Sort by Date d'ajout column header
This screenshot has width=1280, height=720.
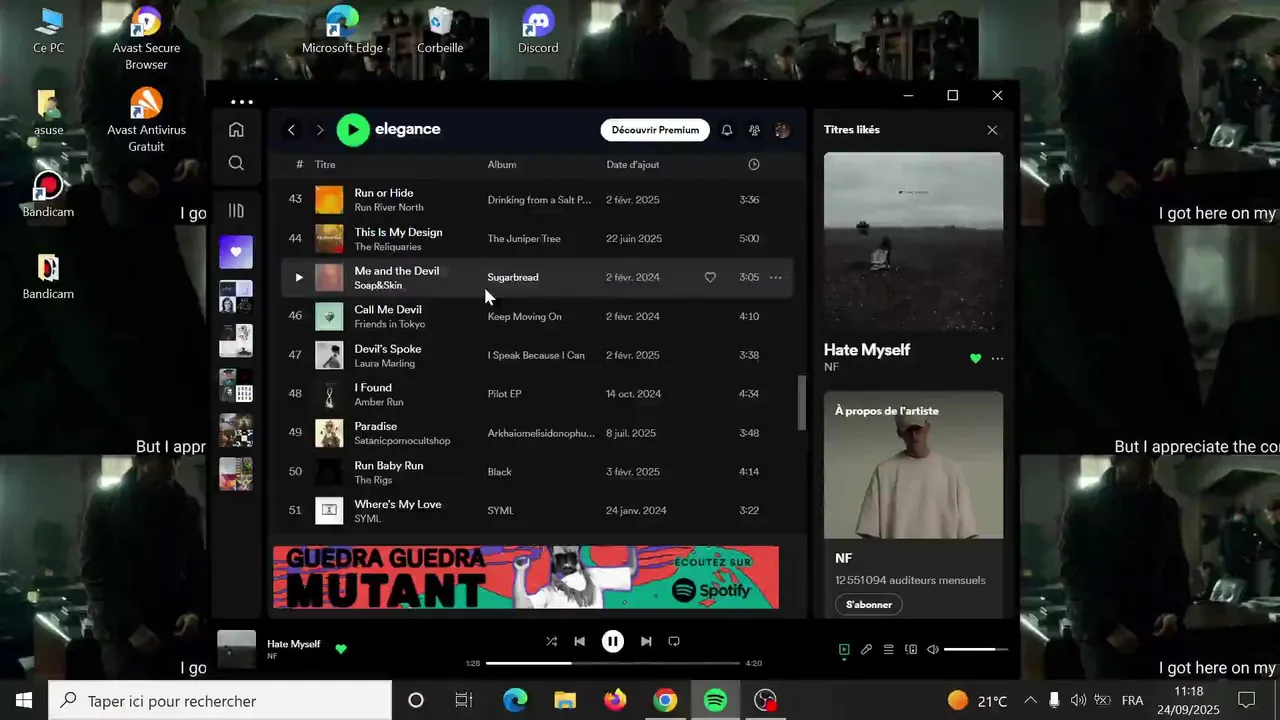[x=633, y=164]
